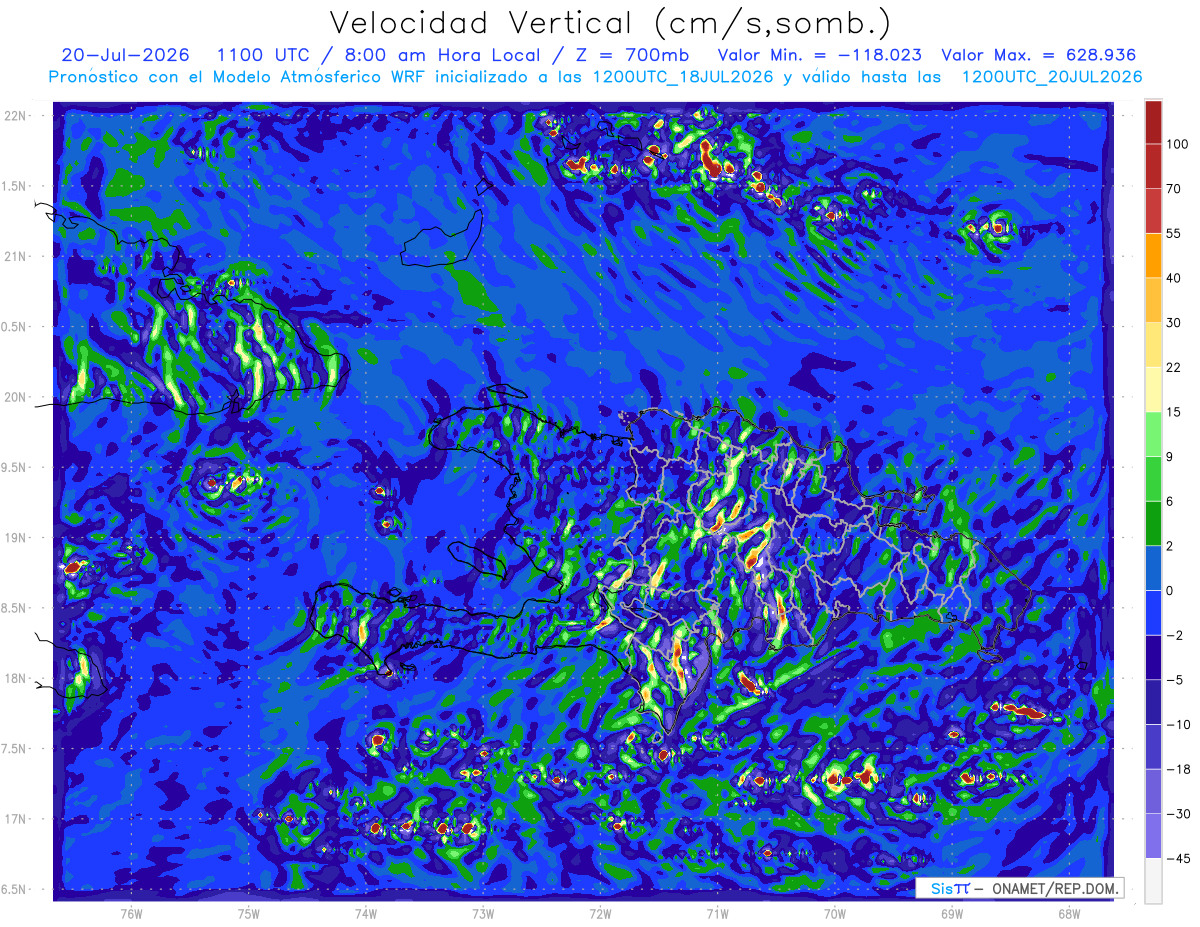1200x927 pixels.
Task: Select 'Valor Max. = 628.936' text
Action: tap(1038, 55)
